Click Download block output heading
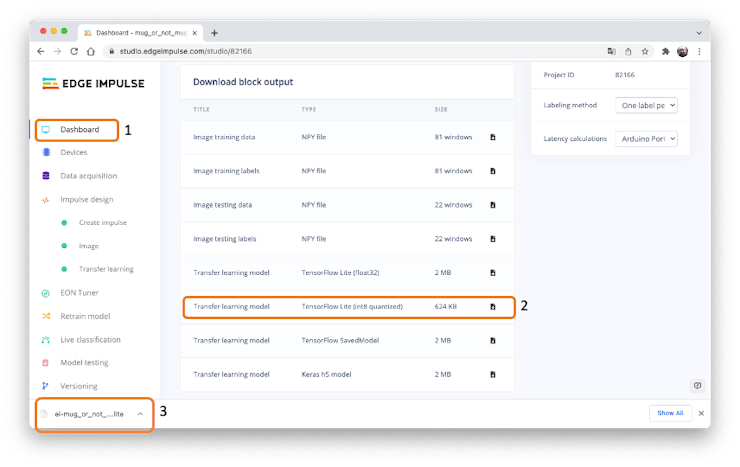 243,82
